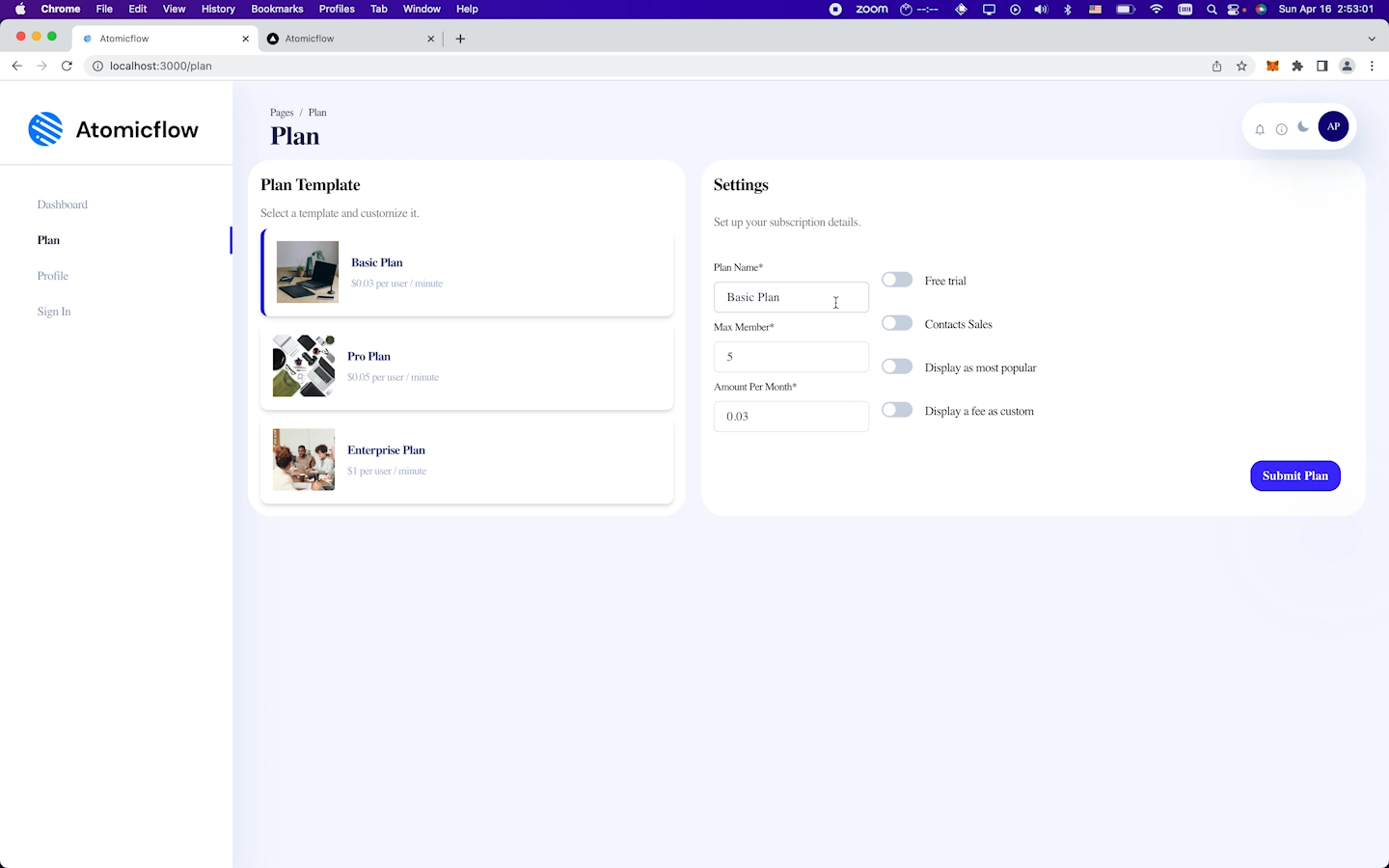Screen dimensions: 1389x868
Task: Enable the Contacts Sales toggle
Action: coord(897,323)
